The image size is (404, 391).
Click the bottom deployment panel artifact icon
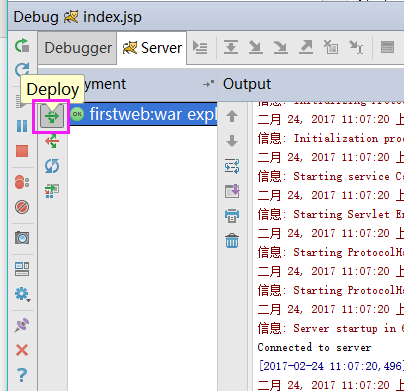[52, 191]
